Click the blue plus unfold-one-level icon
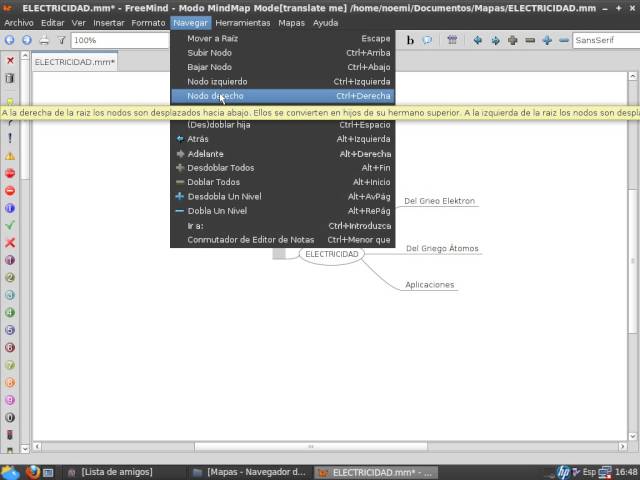Screen dimensions: 640x480 tap(547, 40)
